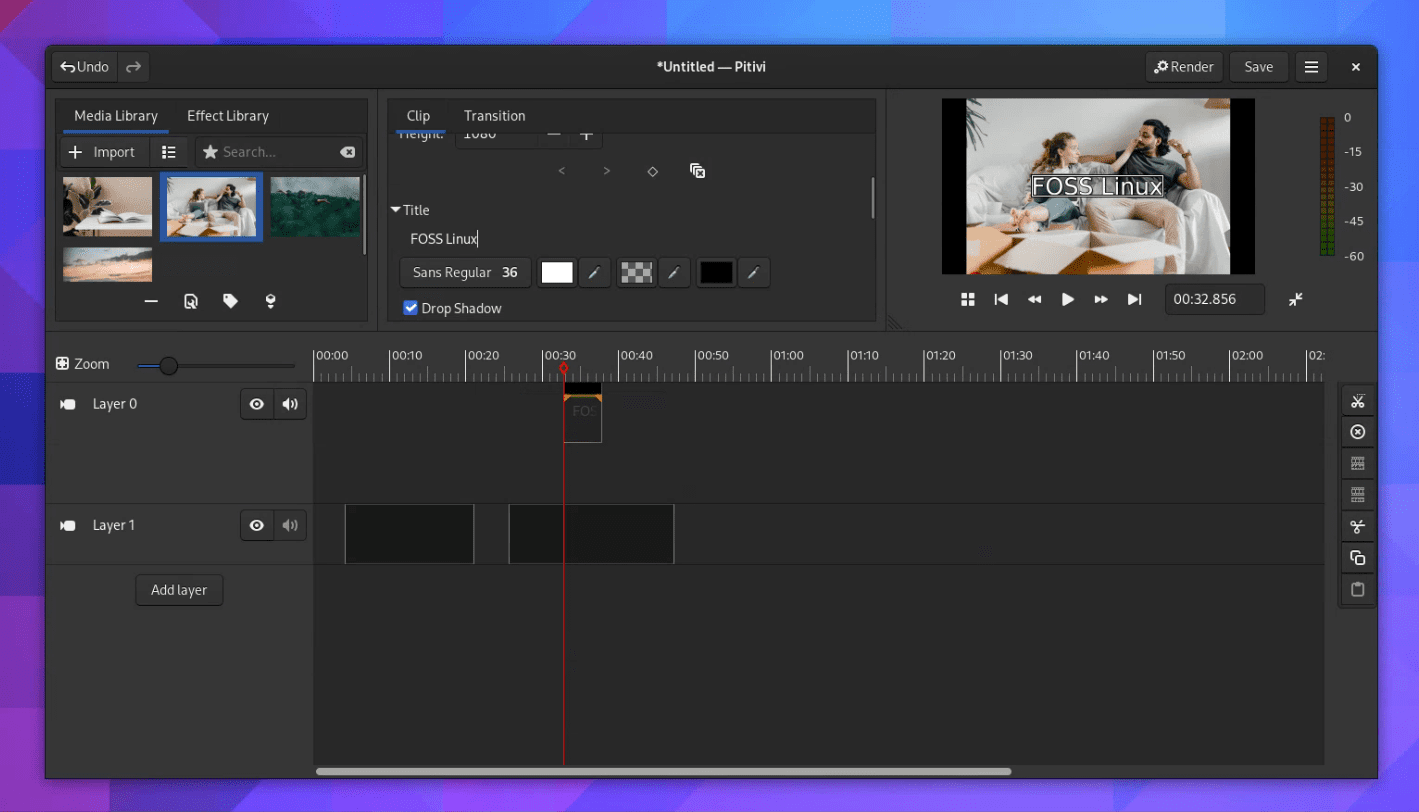Open the Render dialog
1419x812 pixels.
(1184, 67)
